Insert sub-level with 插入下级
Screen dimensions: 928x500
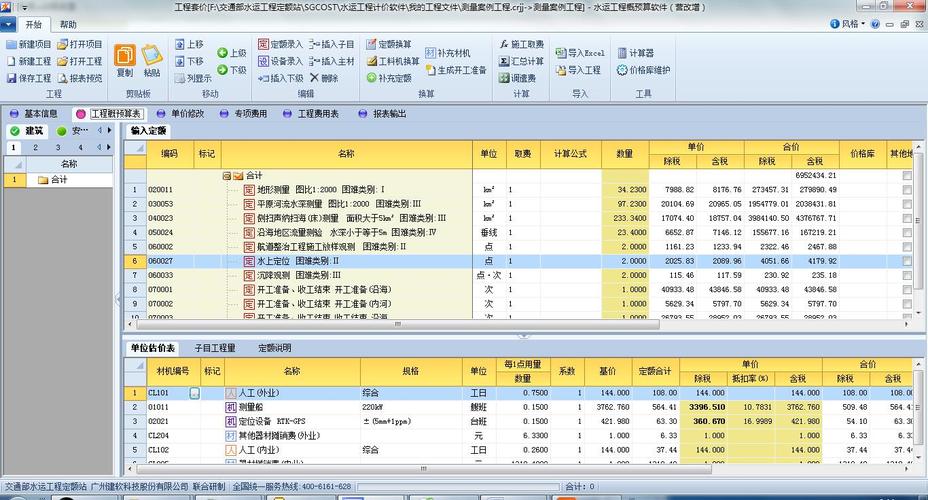(x=263, y=78)
